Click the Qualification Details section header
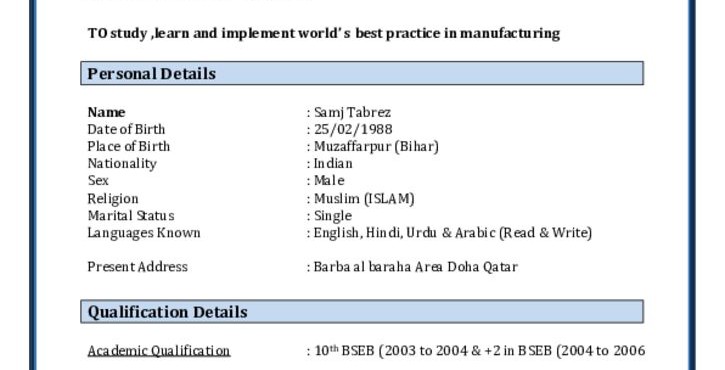The image size is (725, 370). [362, 312]
